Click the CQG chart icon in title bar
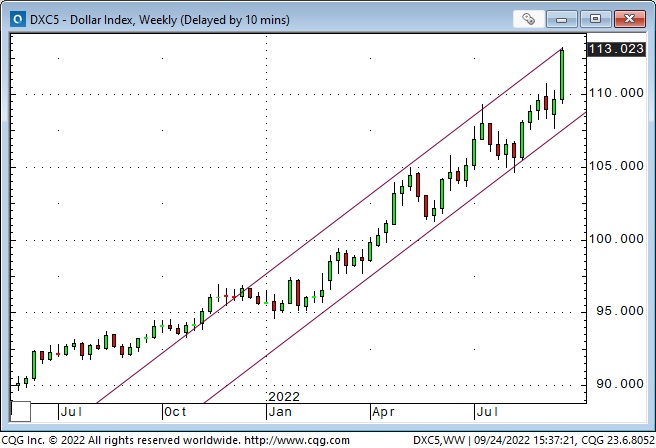 [x=18, y=19]
